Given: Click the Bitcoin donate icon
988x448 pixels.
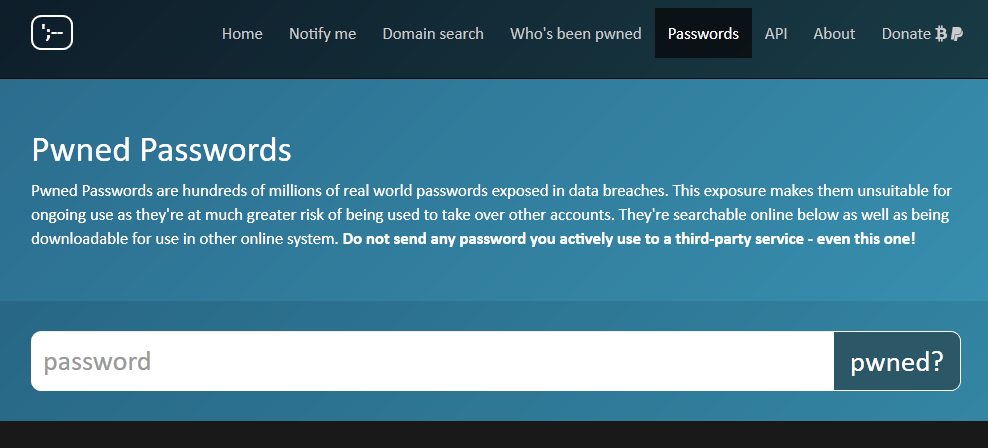Looking at the screenshot, I should [941, 33].
